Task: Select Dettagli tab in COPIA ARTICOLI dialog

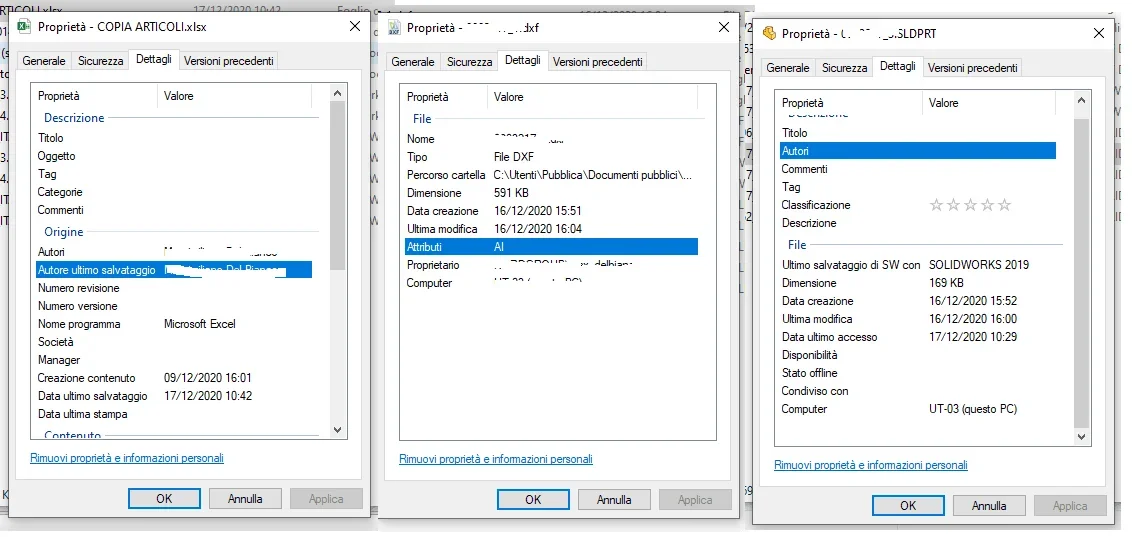Action: 154,60
